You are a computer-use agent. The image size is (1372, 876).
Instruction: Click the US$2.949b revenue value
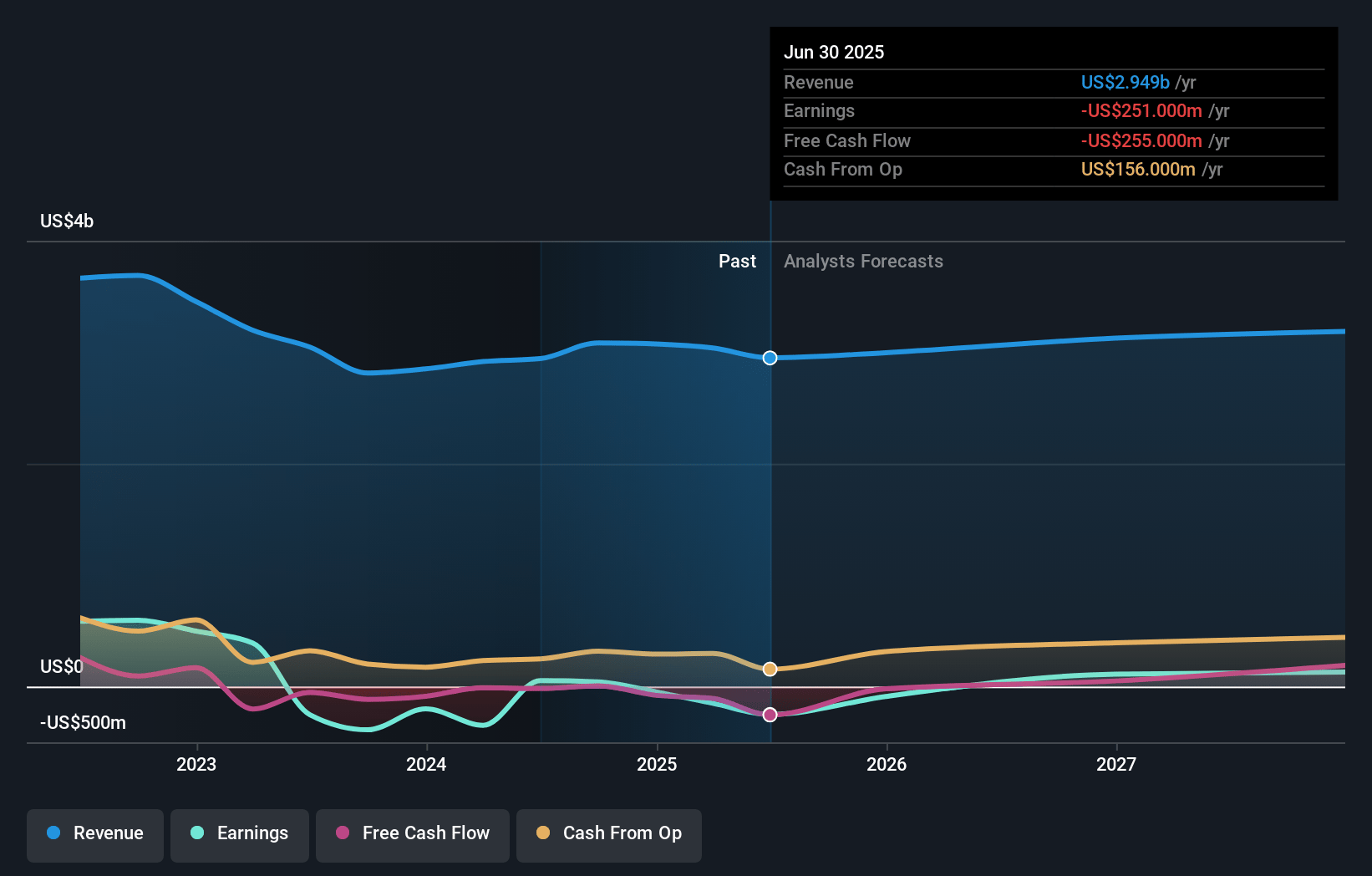click(x=1126, y=82)
